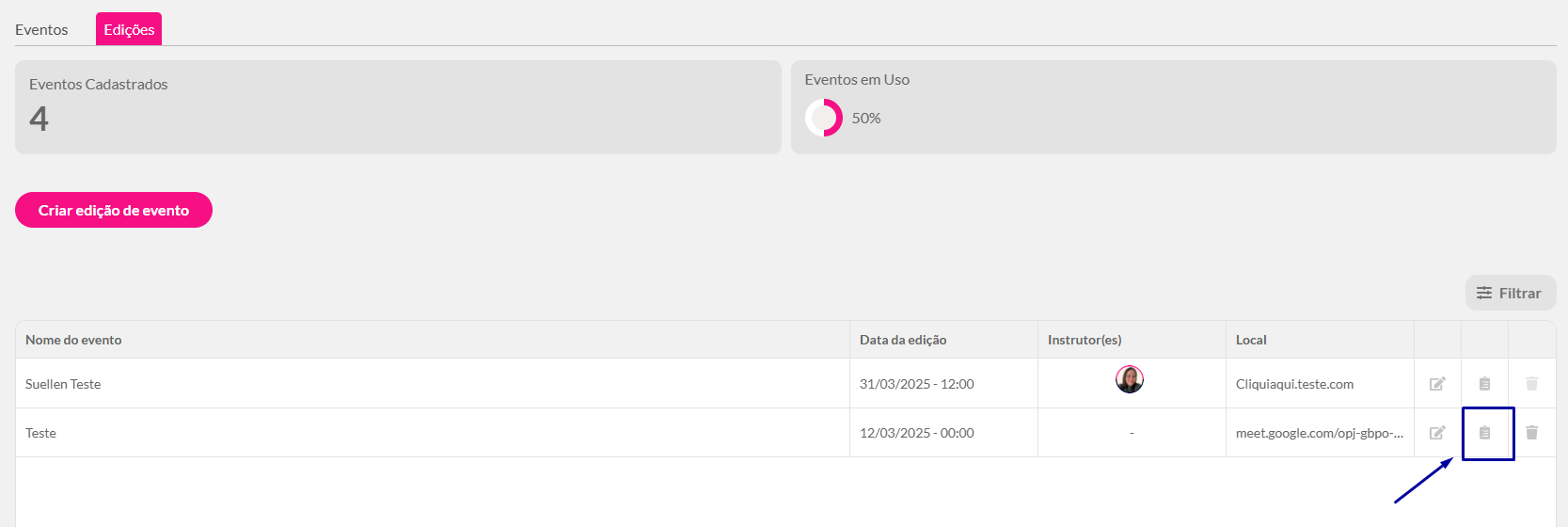Edit the Teste event edition
Image resolution: width=1568 pixels, height=527 pixels.
point(1437,433)
